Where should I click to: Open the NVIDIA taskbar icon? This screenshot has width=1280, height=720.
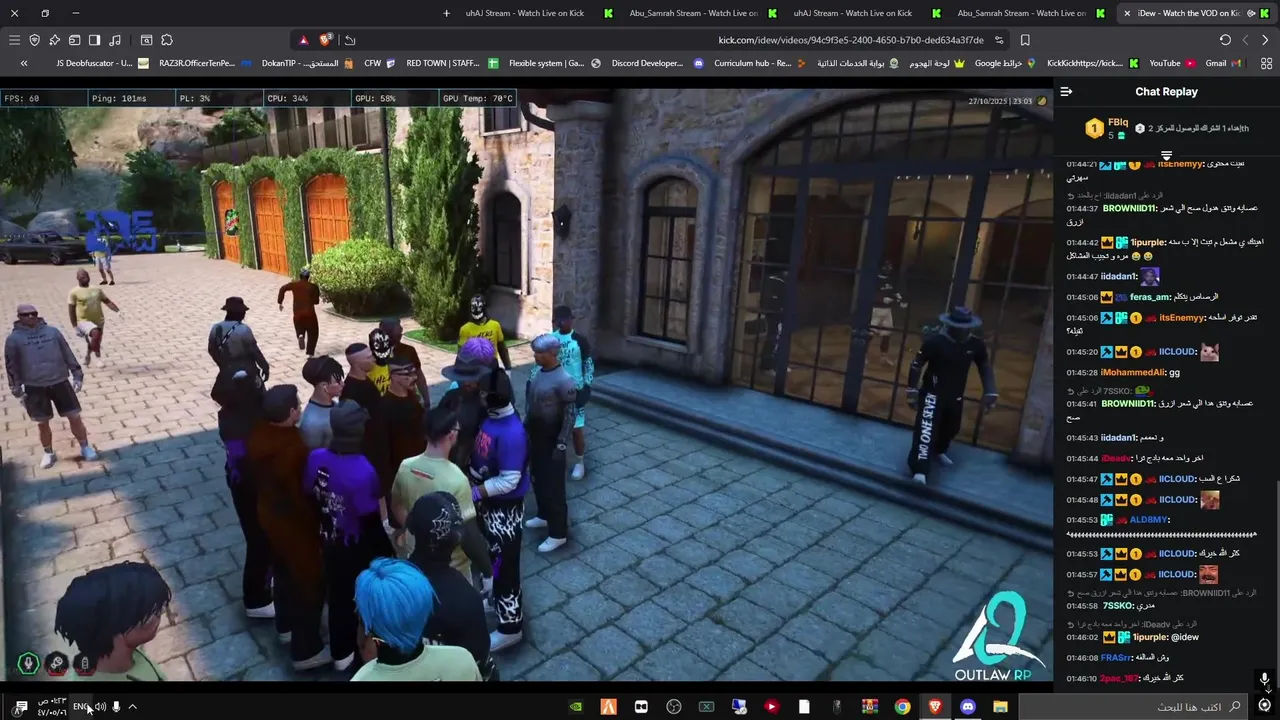coord(576,707)
